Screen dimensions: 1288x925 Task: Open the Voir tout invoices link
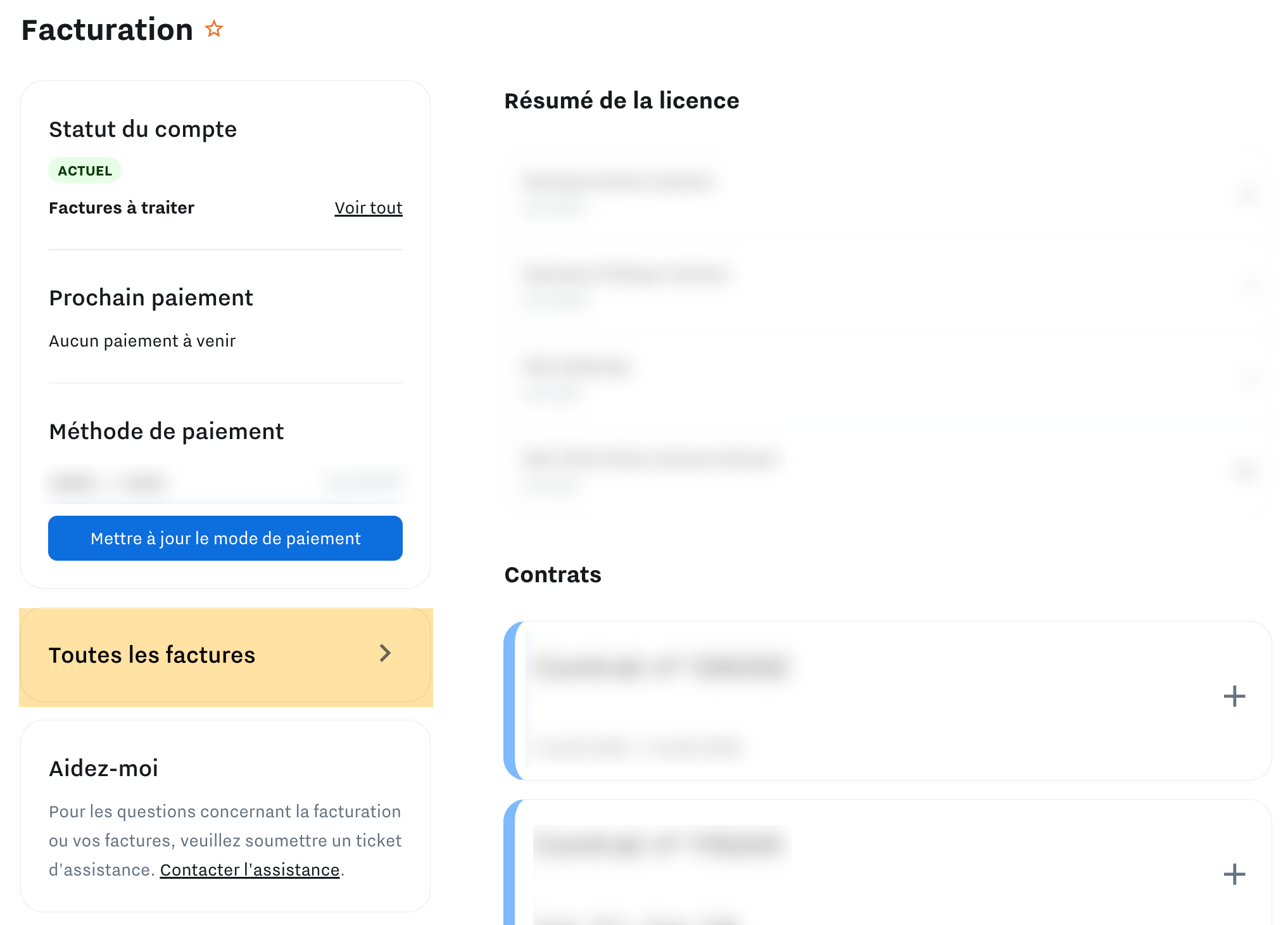coord(369,208)
